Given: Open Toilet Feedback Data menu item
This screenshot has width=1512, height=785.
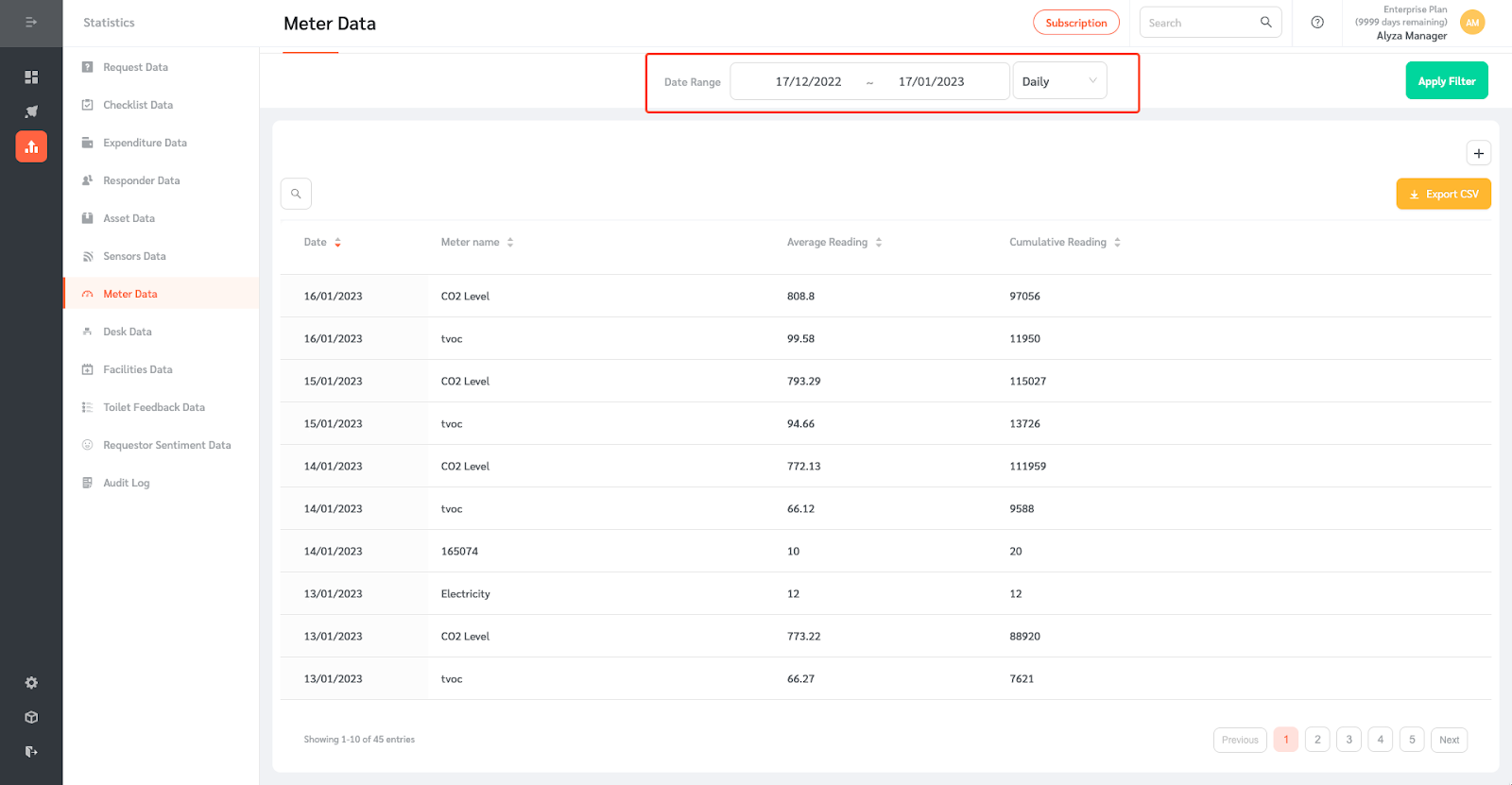Looking at the screenshot, I should coord(153,407).
